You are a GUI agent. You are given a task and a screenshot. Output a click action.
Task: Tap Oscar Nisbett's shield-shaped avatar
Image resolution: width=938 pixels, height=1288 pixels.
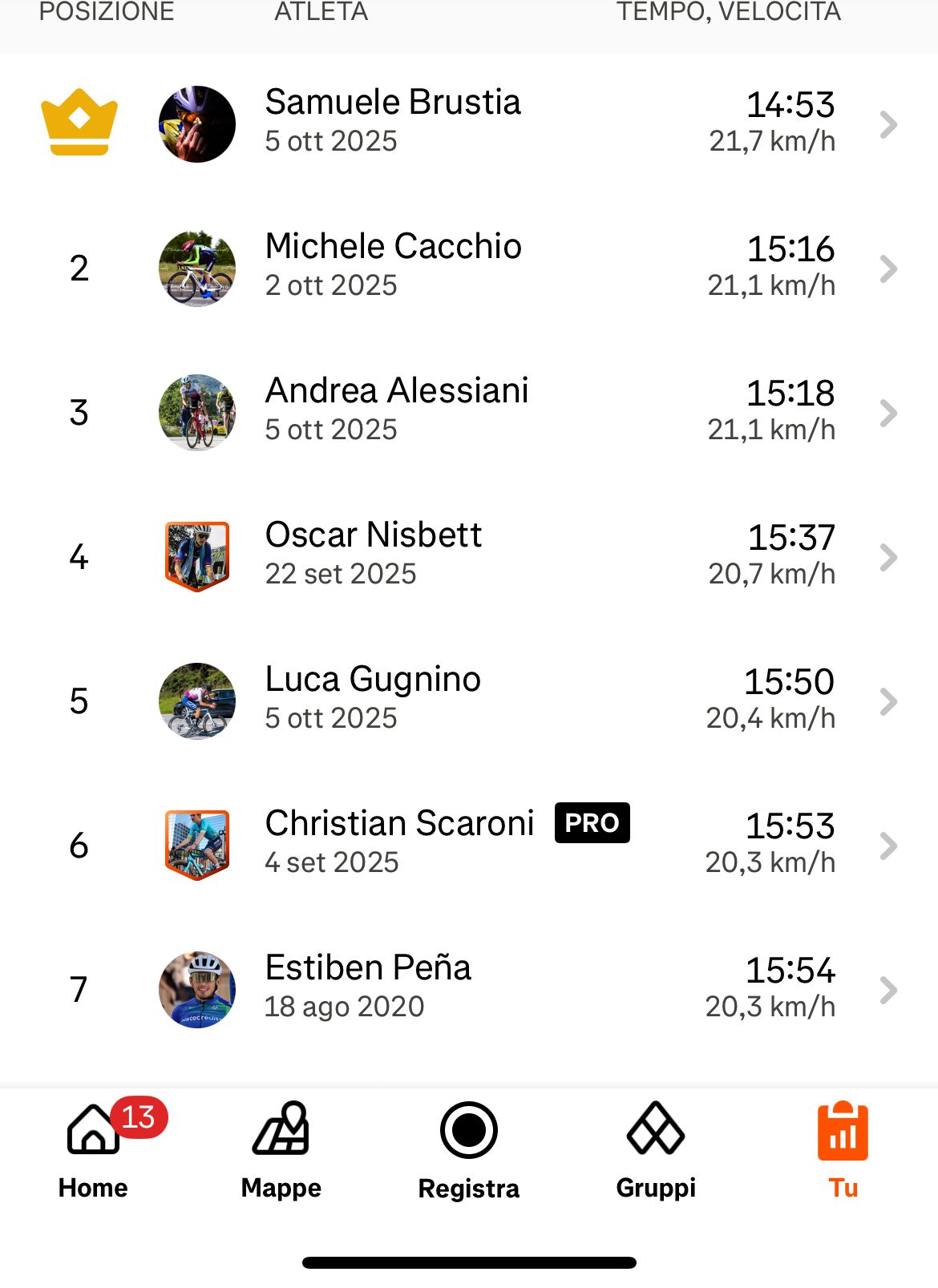(x=197, y=556)
